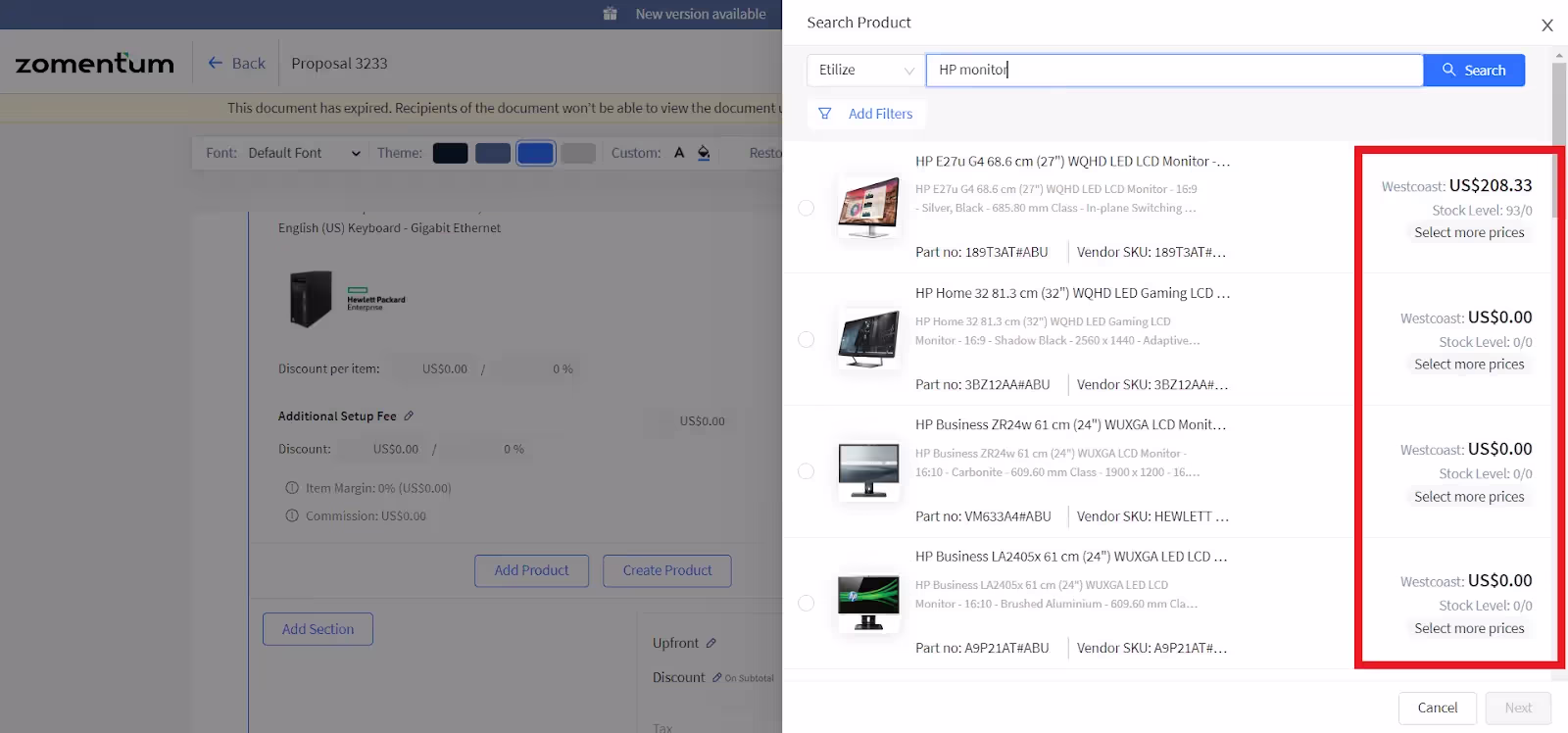Select the HP Business ZR24w radio button
The image size is (1568, 733).
click(807, 471)
